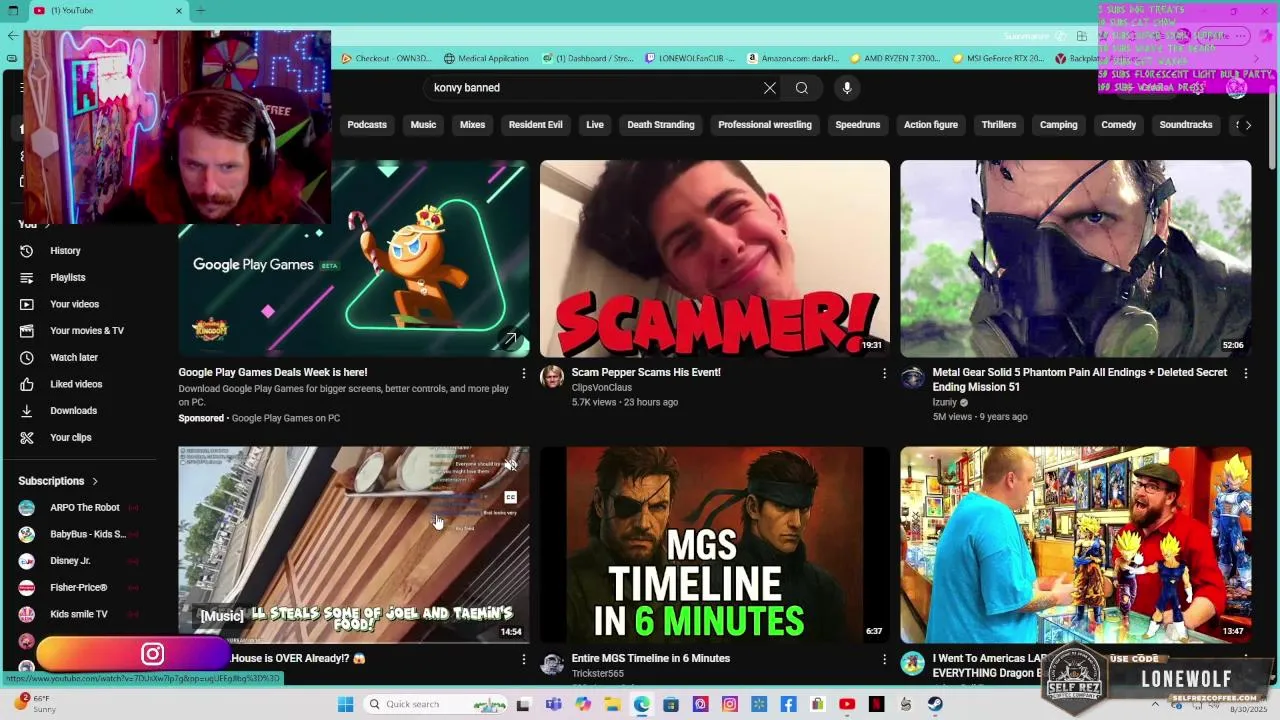Open Instagram from the taskbar
The image size is (1280, 720).
[x=730, y=705]
